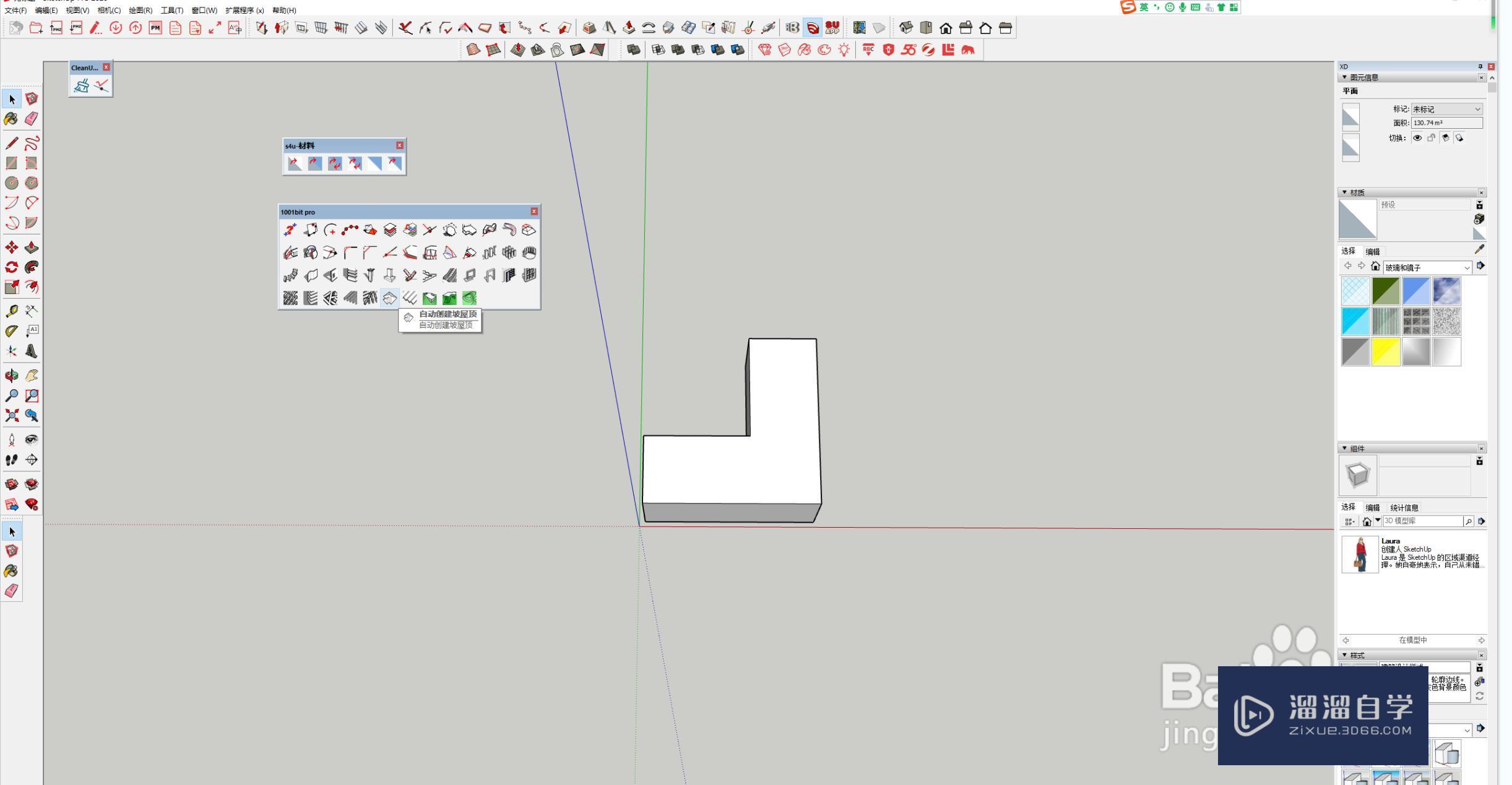
Task: Click the last green icon in 1001bit pro bottom row
Action: click(469, 298)
